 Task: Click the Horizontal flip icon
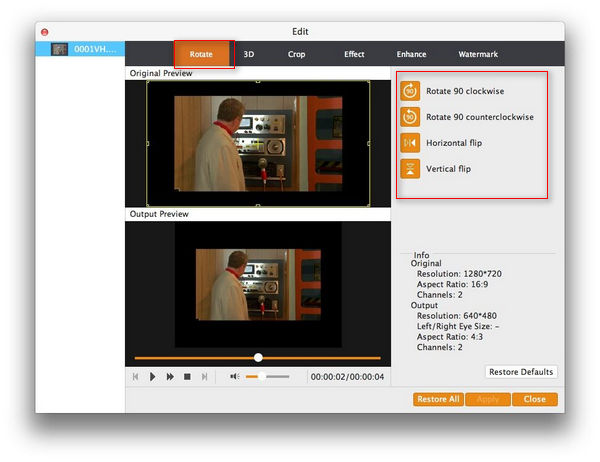[x=410, y=143]
